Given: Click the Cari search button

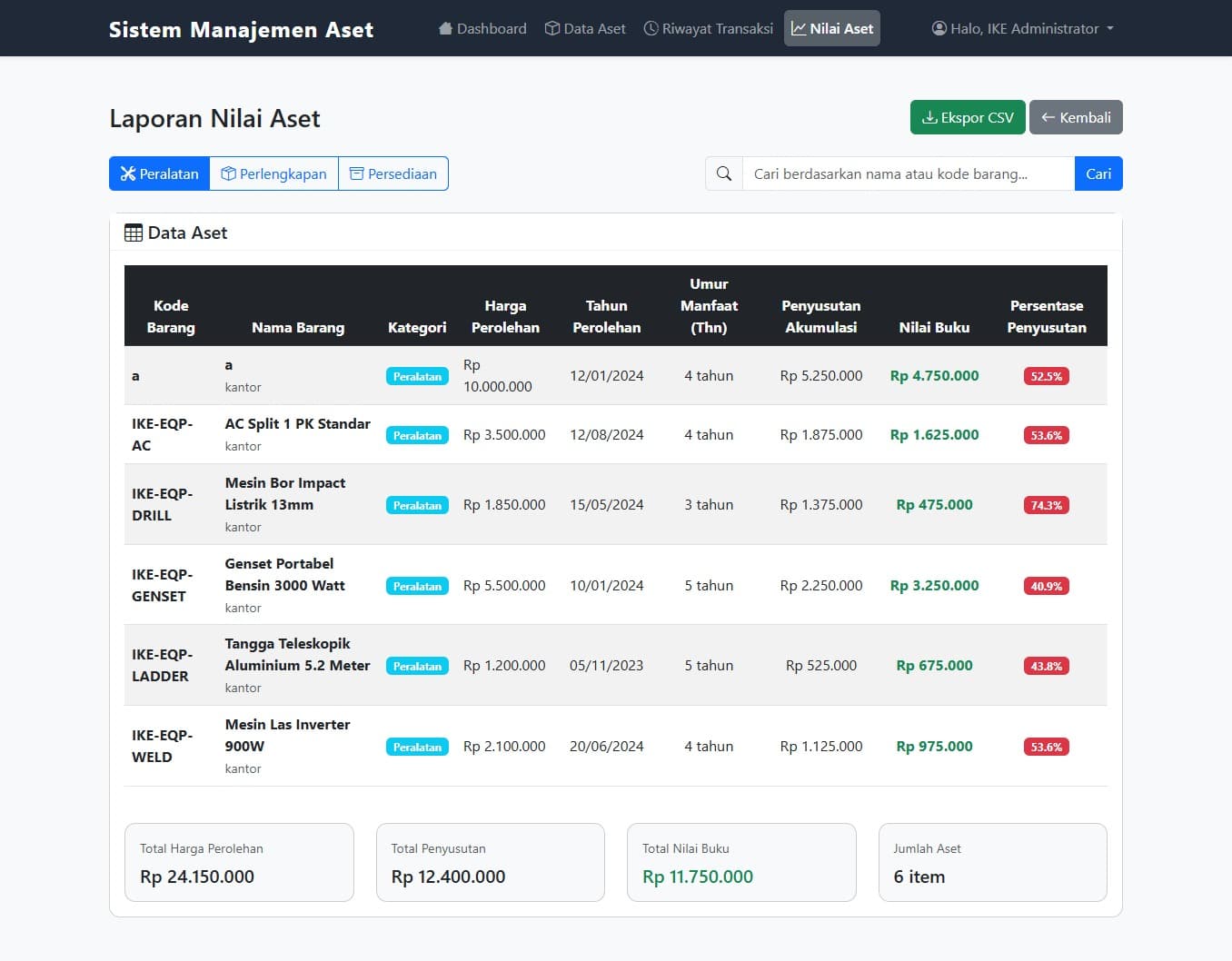Looking at the screenshot, I should 1098,173.
